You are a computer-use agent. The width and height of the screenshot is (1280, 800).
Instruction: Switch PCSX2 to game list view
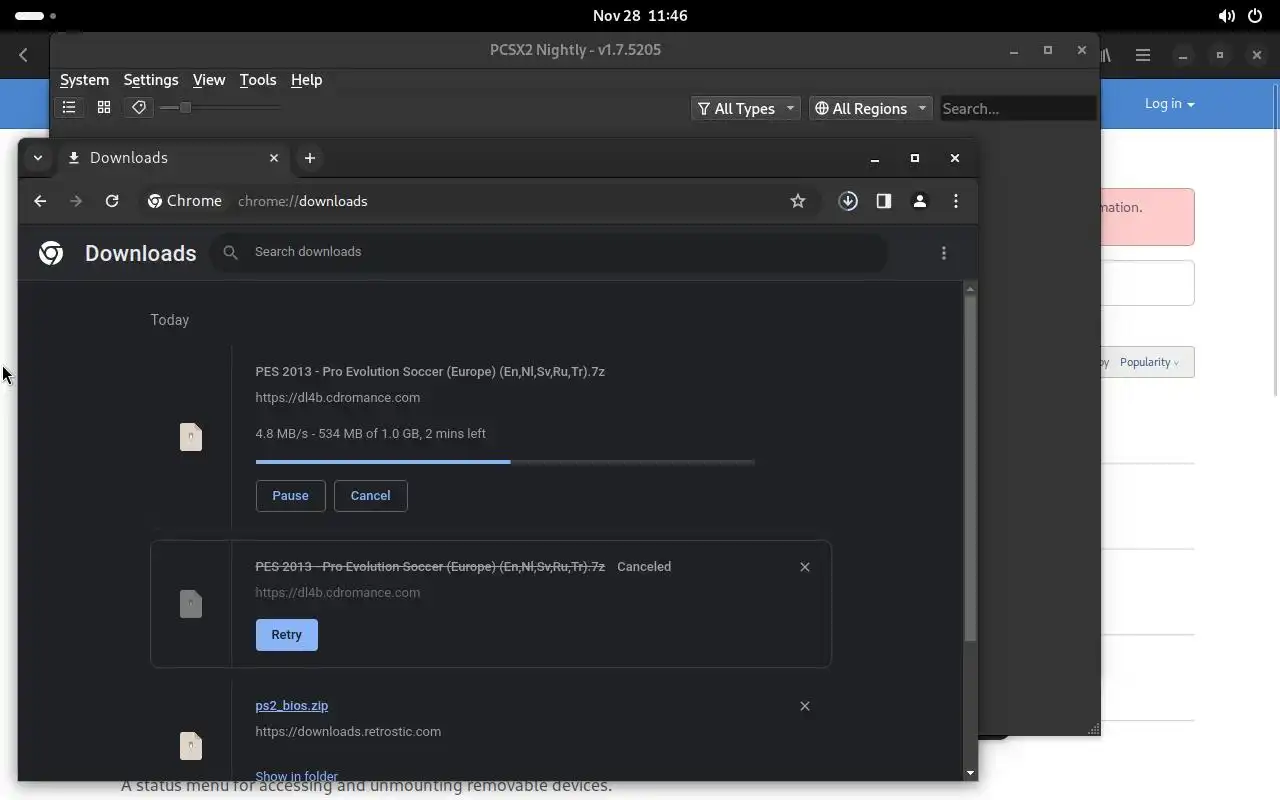tap(69, 107)
